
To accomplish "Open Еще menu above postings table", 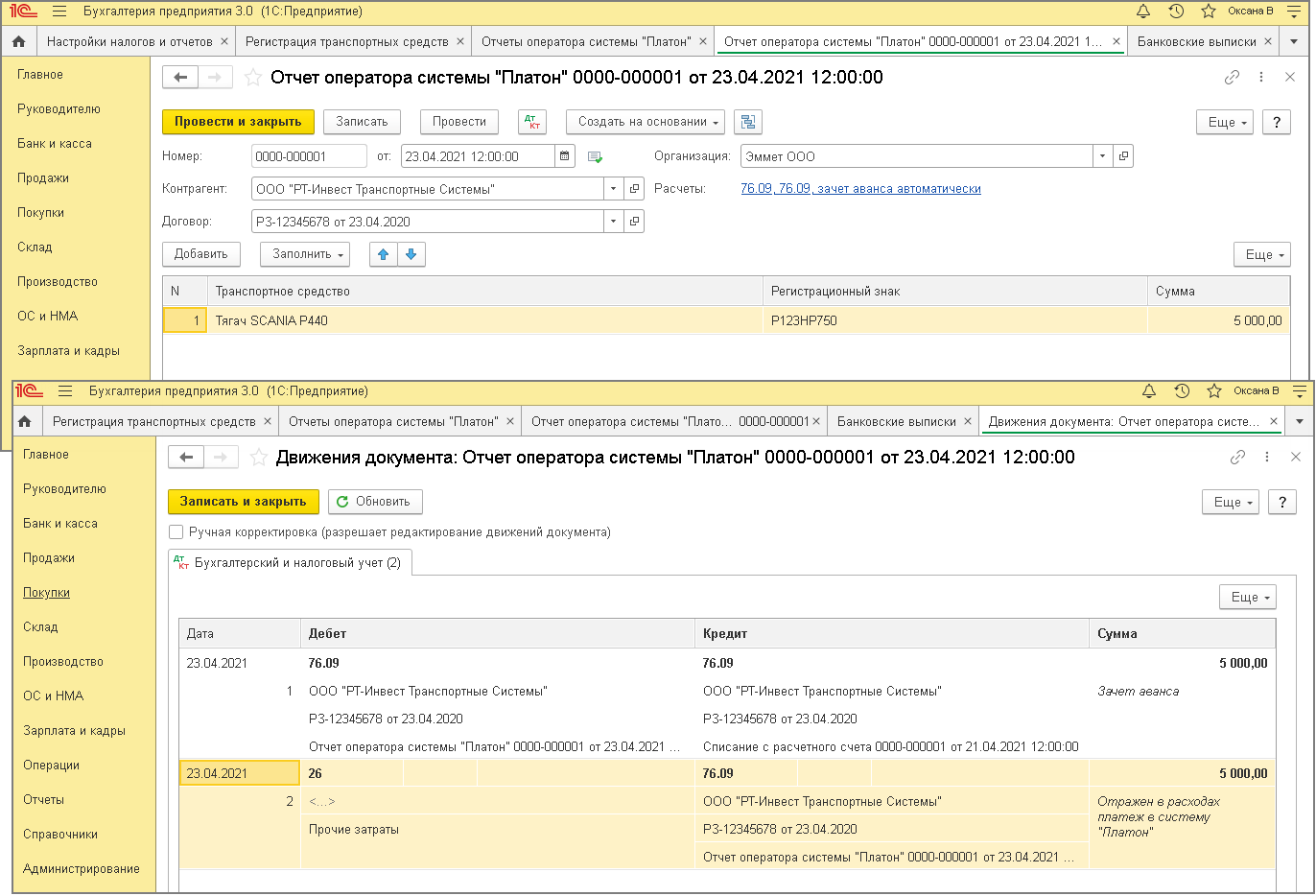I will point(1248,597).
